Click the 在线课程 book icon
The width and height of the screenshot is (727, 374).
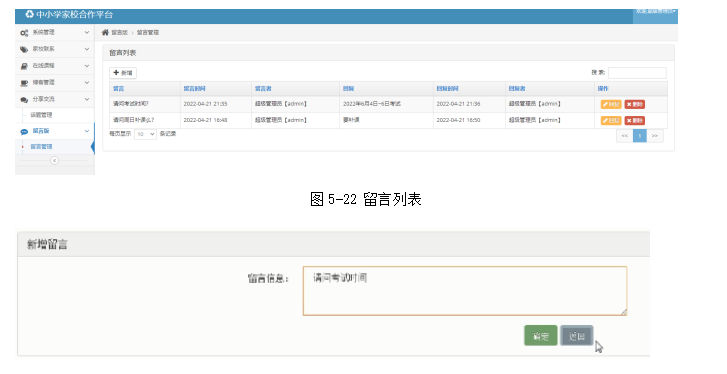tap(24, 66)
